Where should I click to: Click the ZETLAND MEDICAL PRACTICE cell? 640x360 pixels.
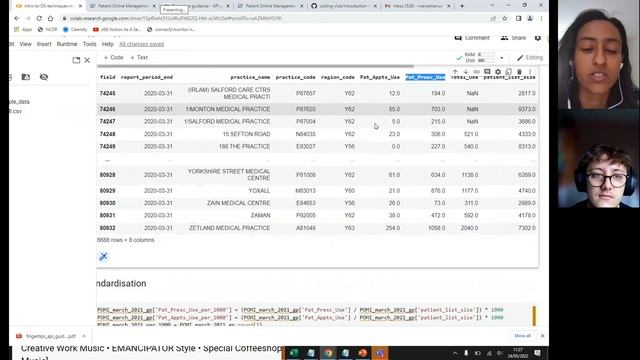229,228
